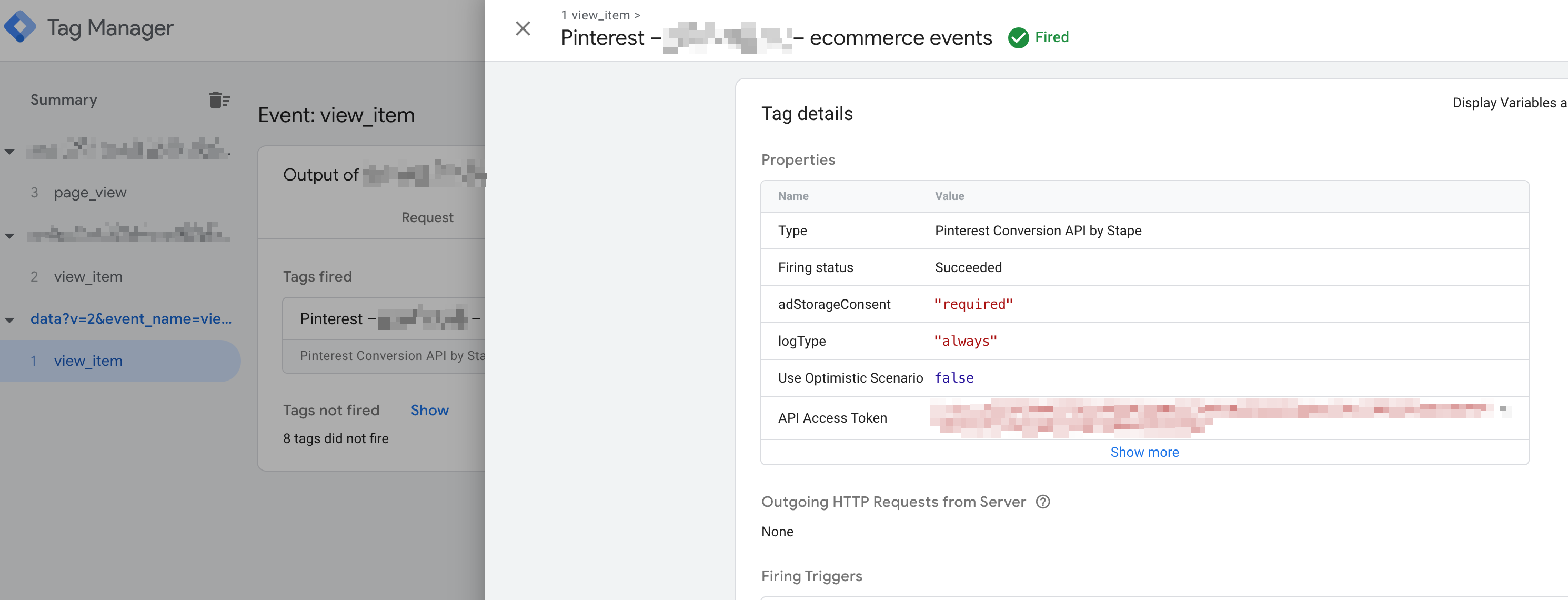Click the 'Value' column header
Screen dimensions: 1568x600
[x=949, y=196]
